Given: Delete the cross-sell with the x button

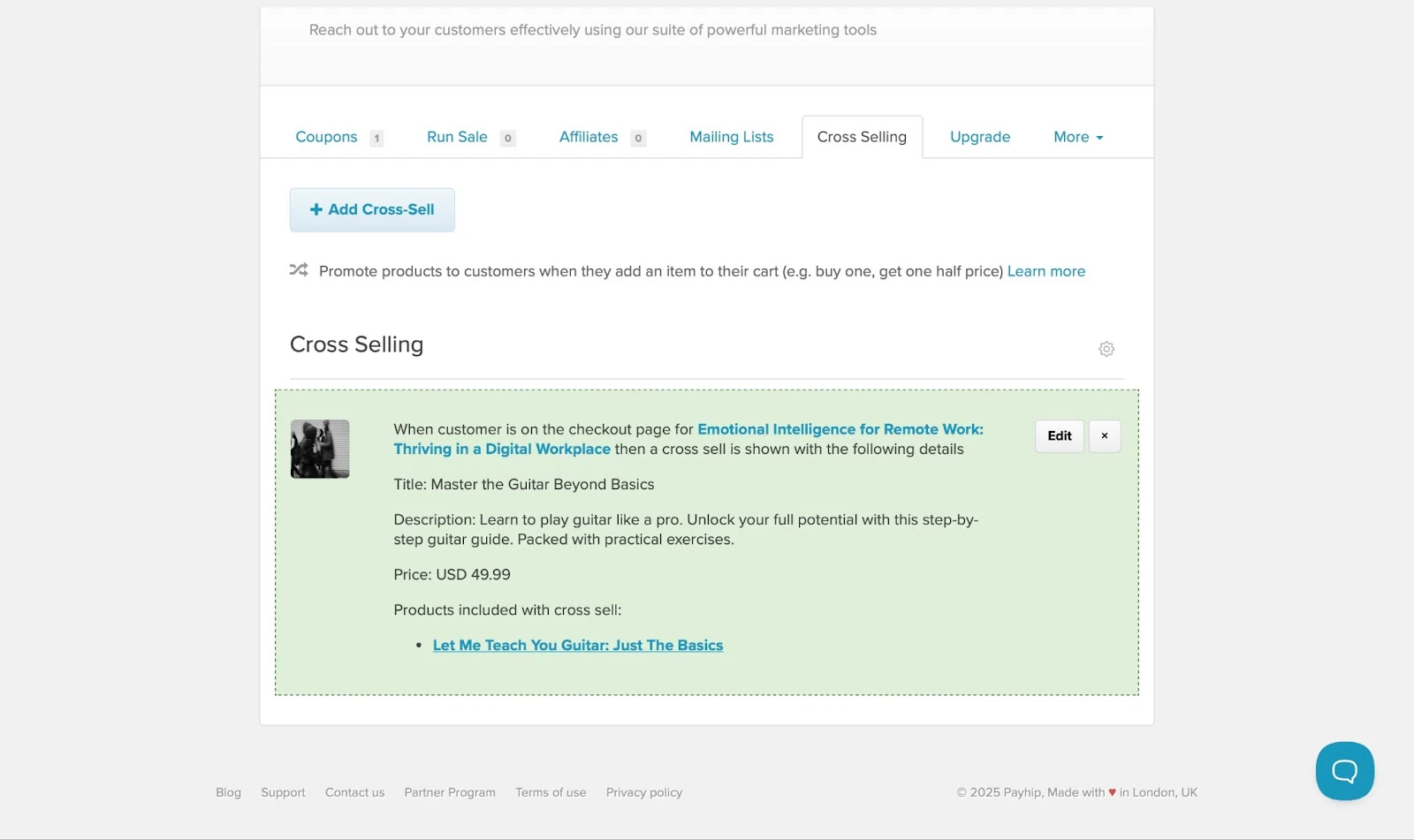Looking at the screenshot, I should coord(1104,436).
